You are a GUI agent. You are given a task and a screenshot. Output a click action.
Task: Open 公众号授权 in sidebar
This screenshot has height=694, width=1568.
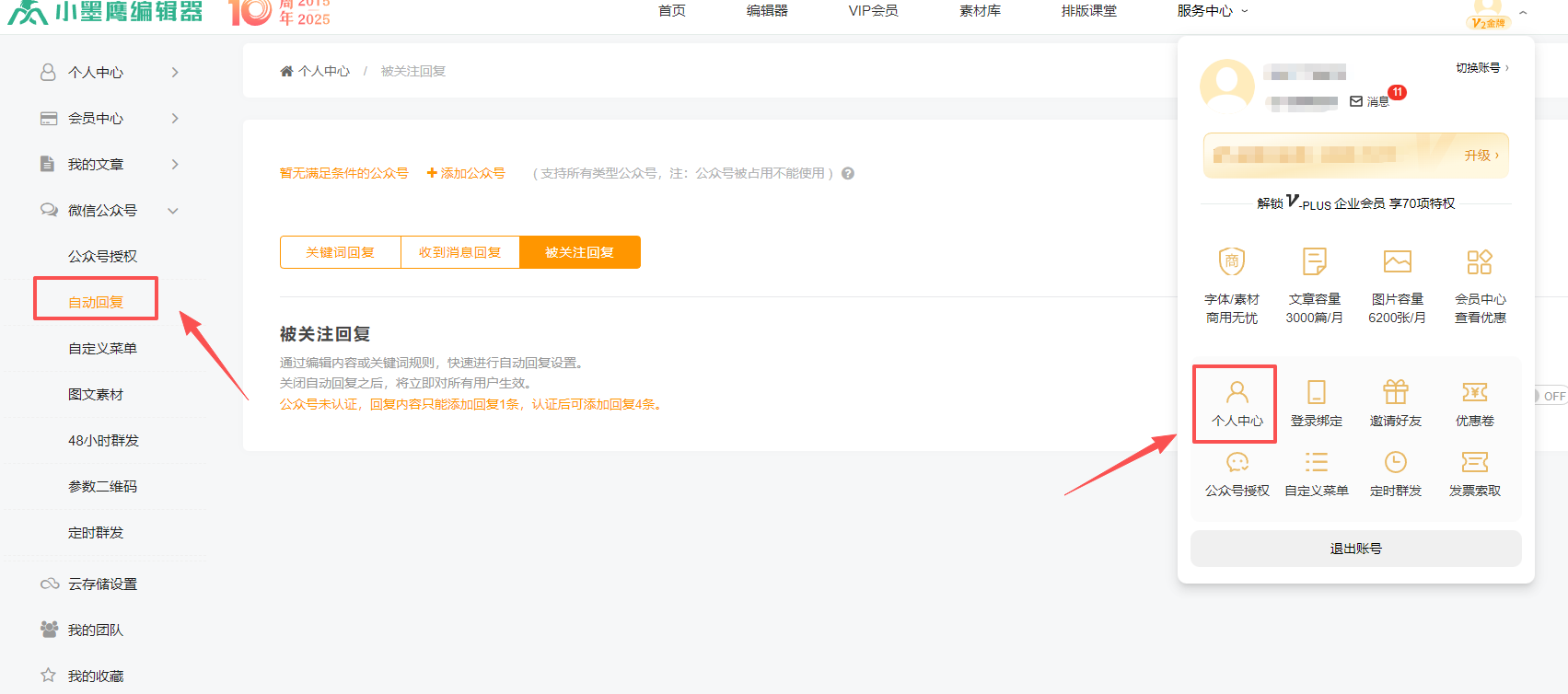[x=102, y=256]
